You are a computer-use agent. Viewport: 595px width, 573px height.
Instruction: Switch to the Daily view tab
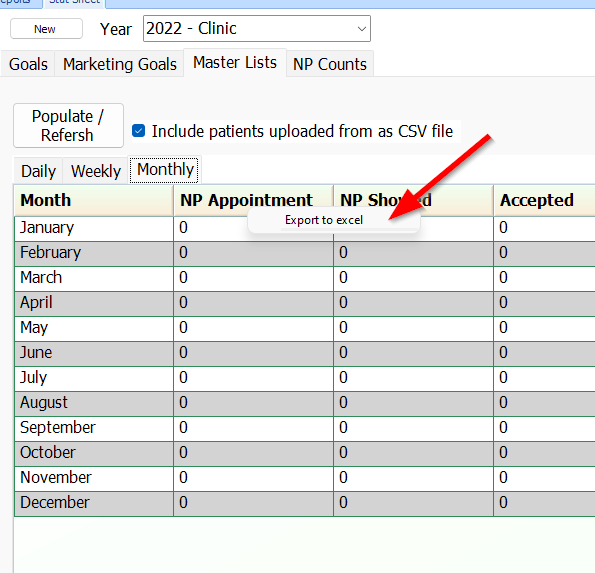click(38, 171)
